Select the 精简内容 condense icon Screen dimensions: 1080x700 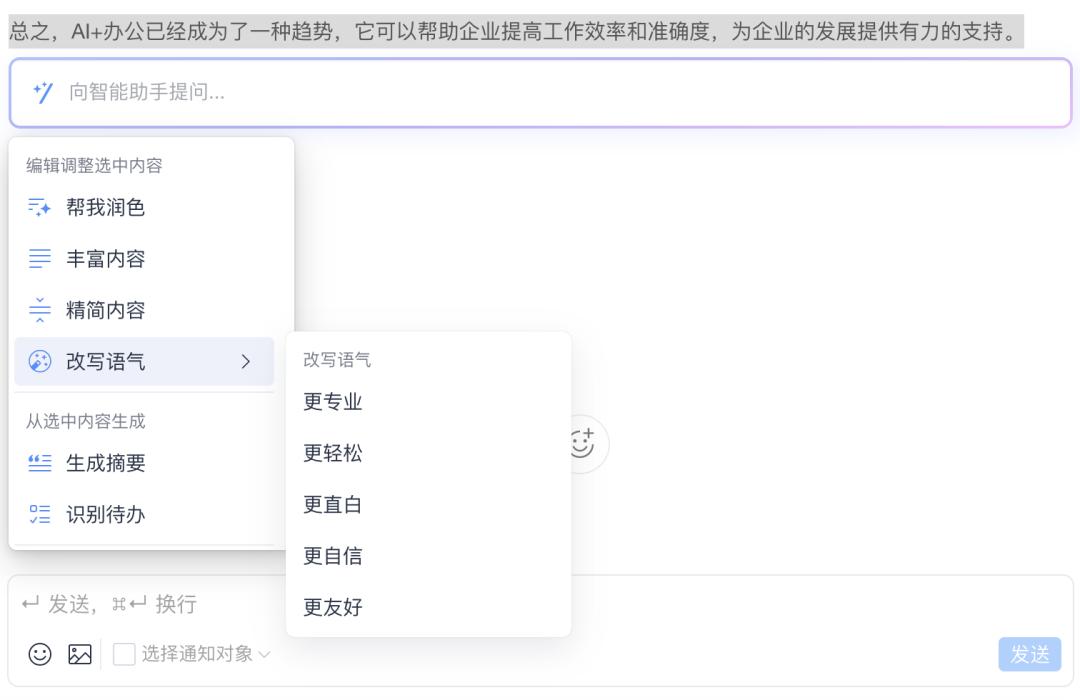[39, 310]
